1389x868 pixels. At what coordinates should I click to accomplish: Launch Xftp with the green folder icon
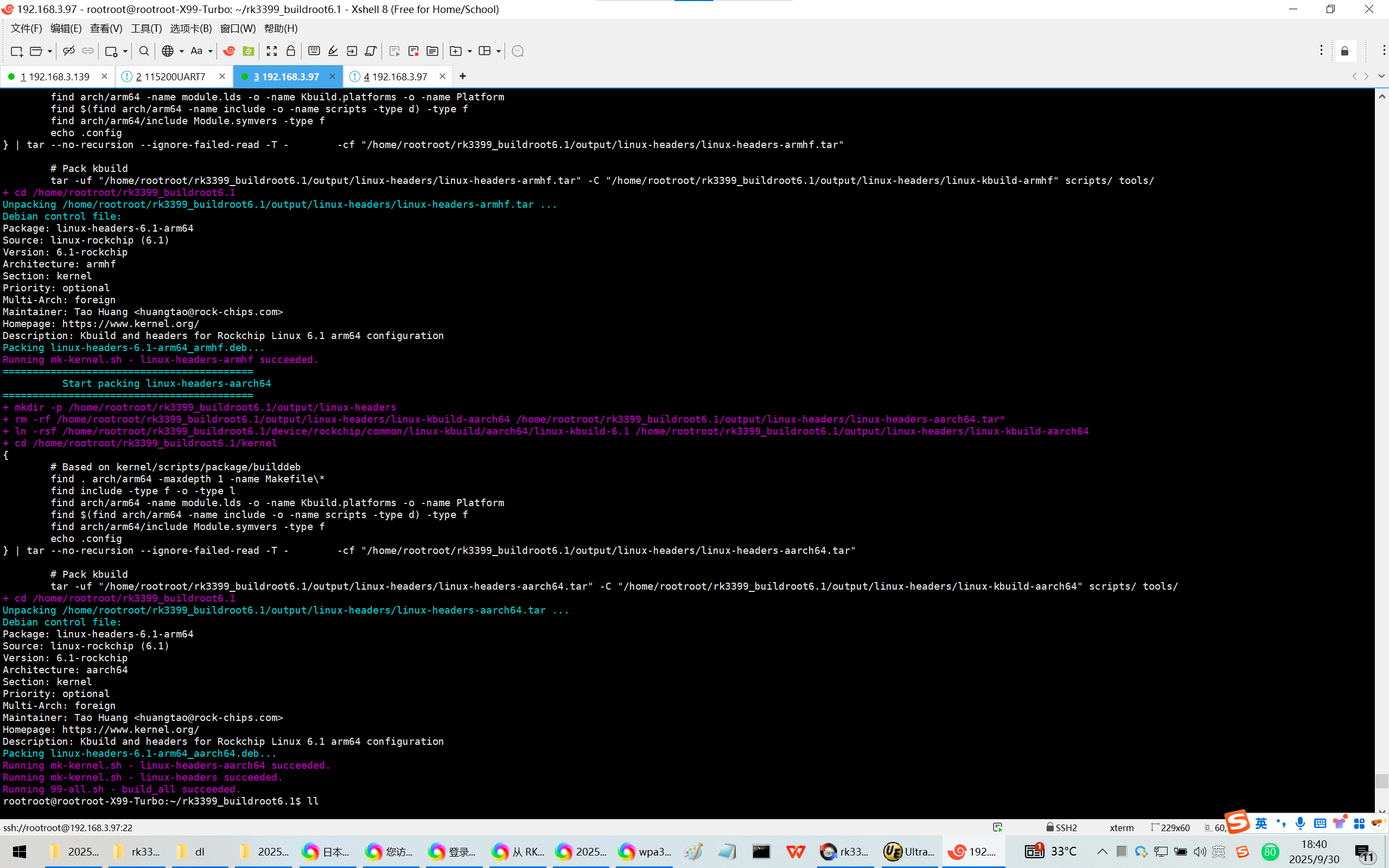[x=249, y=52]
